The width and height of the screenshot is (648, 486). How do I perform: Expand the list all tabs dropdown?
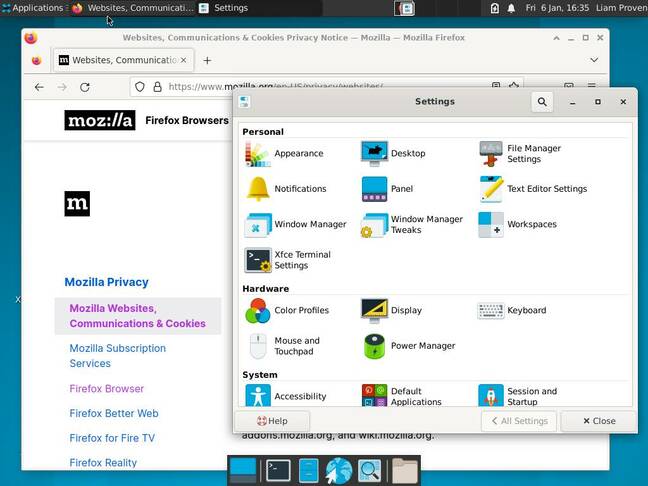[594, 60]
